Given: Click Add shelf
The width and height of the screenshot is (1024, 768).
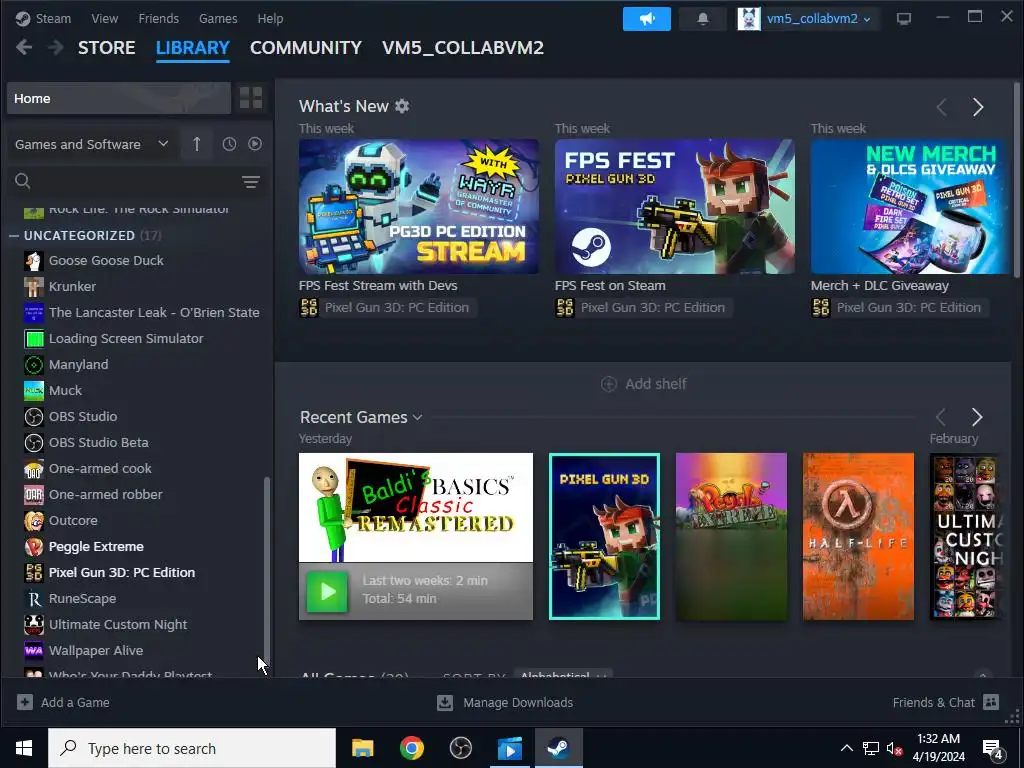Looking at the screenshot, I should [x=643, y=384].
